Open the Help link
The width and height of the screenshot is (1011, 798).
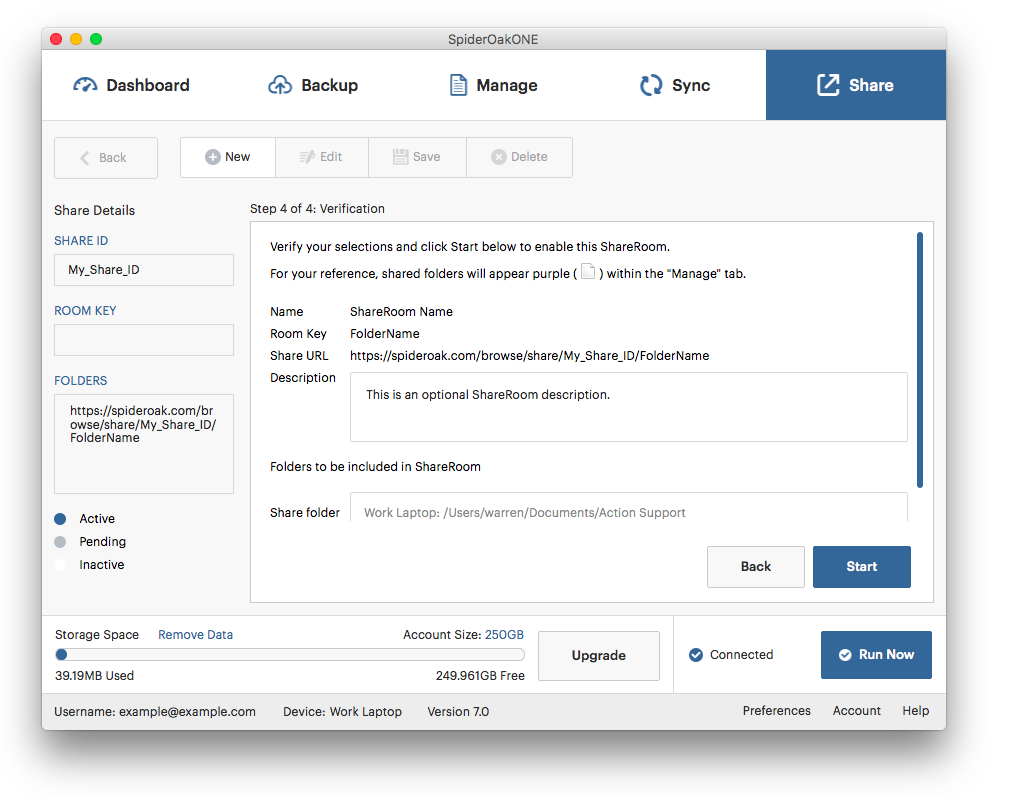click(x=916, y=710)
